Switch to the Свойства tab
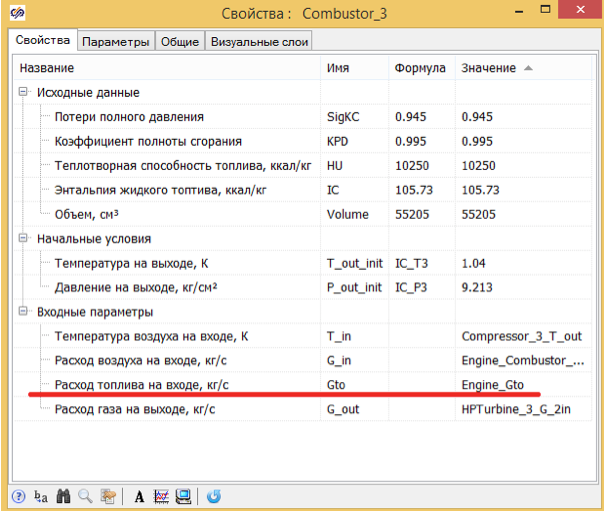Viewport: 604px width, 511px height. pyautogui.click(x=43, y=40)
